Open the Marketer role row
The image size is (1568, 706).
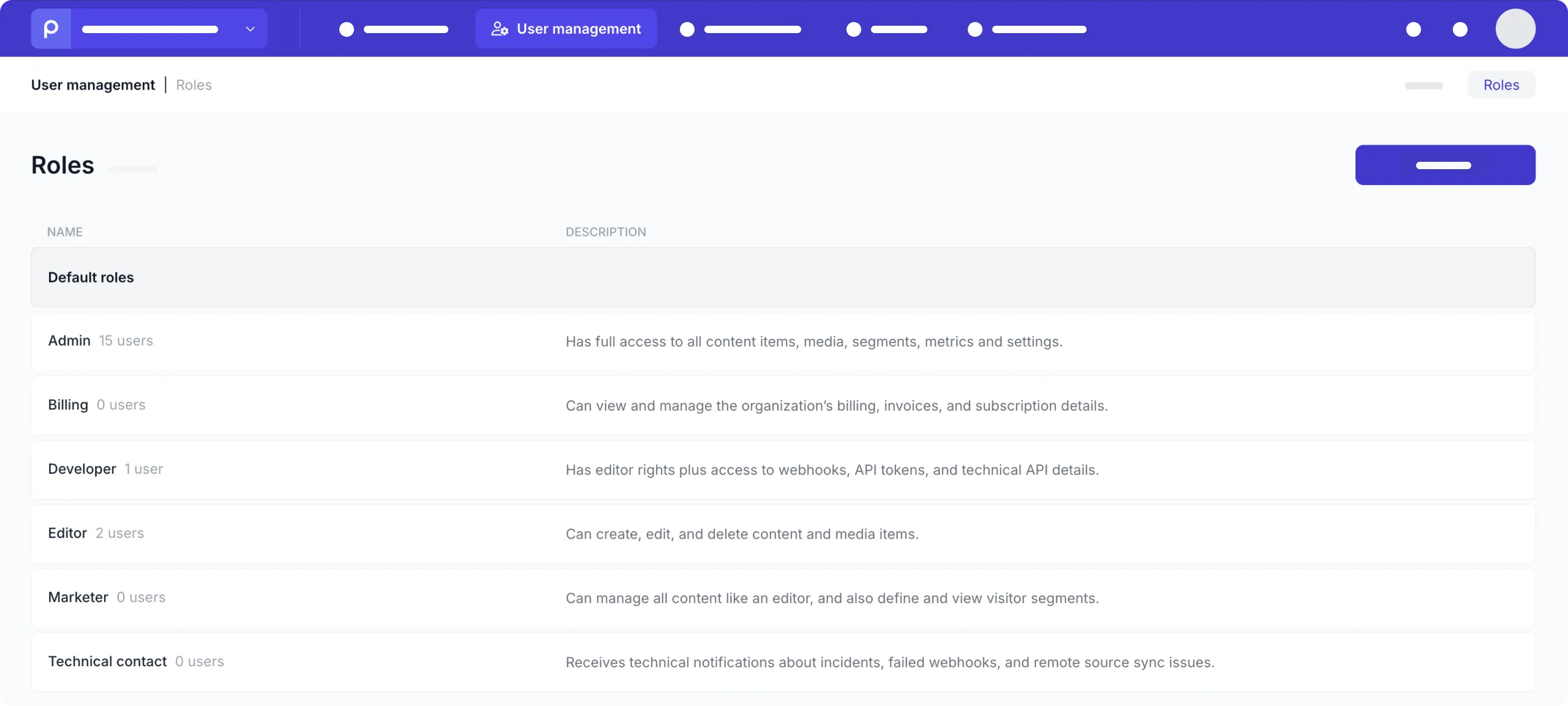[x=783, y=598]
